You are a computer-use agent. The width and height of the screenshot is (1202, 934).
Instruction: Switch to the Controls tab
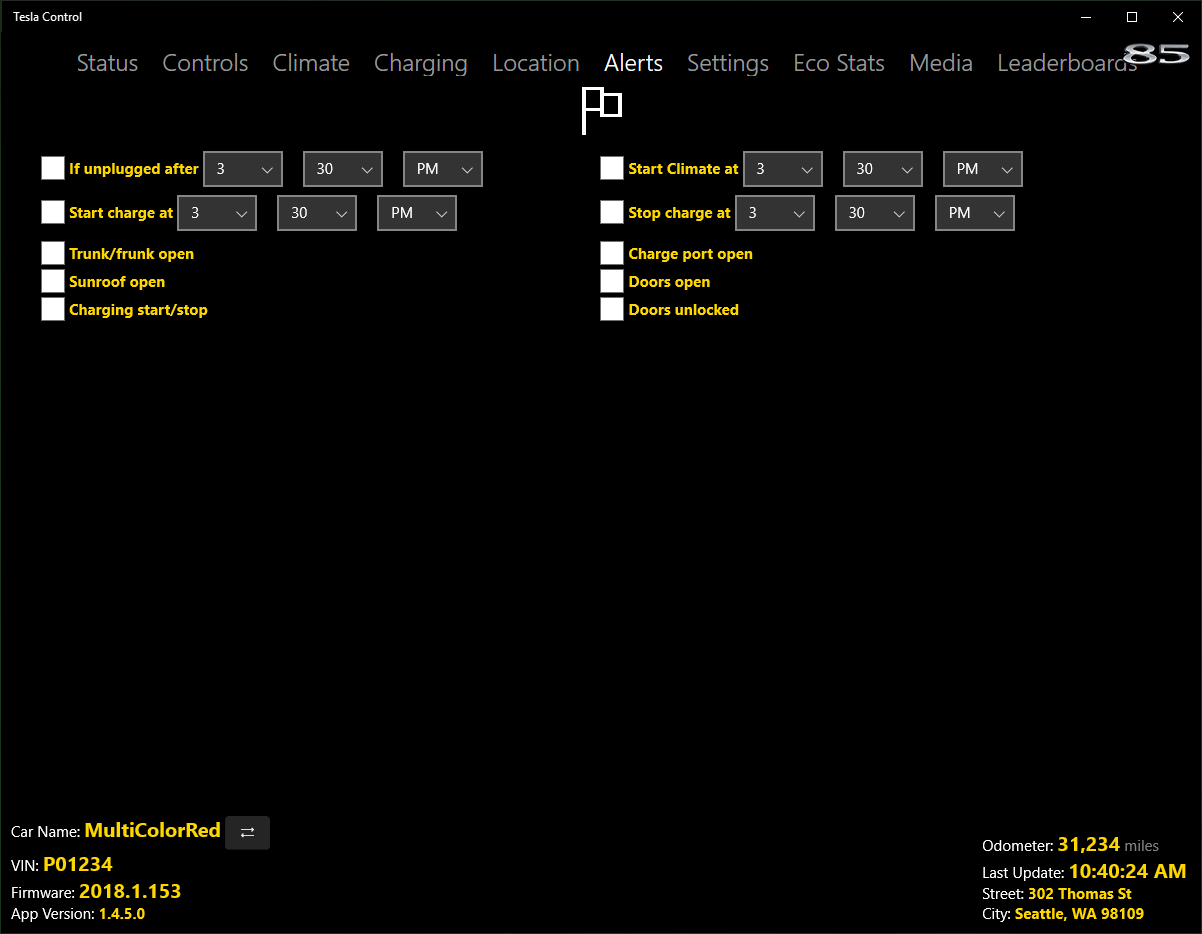[205, 63]
